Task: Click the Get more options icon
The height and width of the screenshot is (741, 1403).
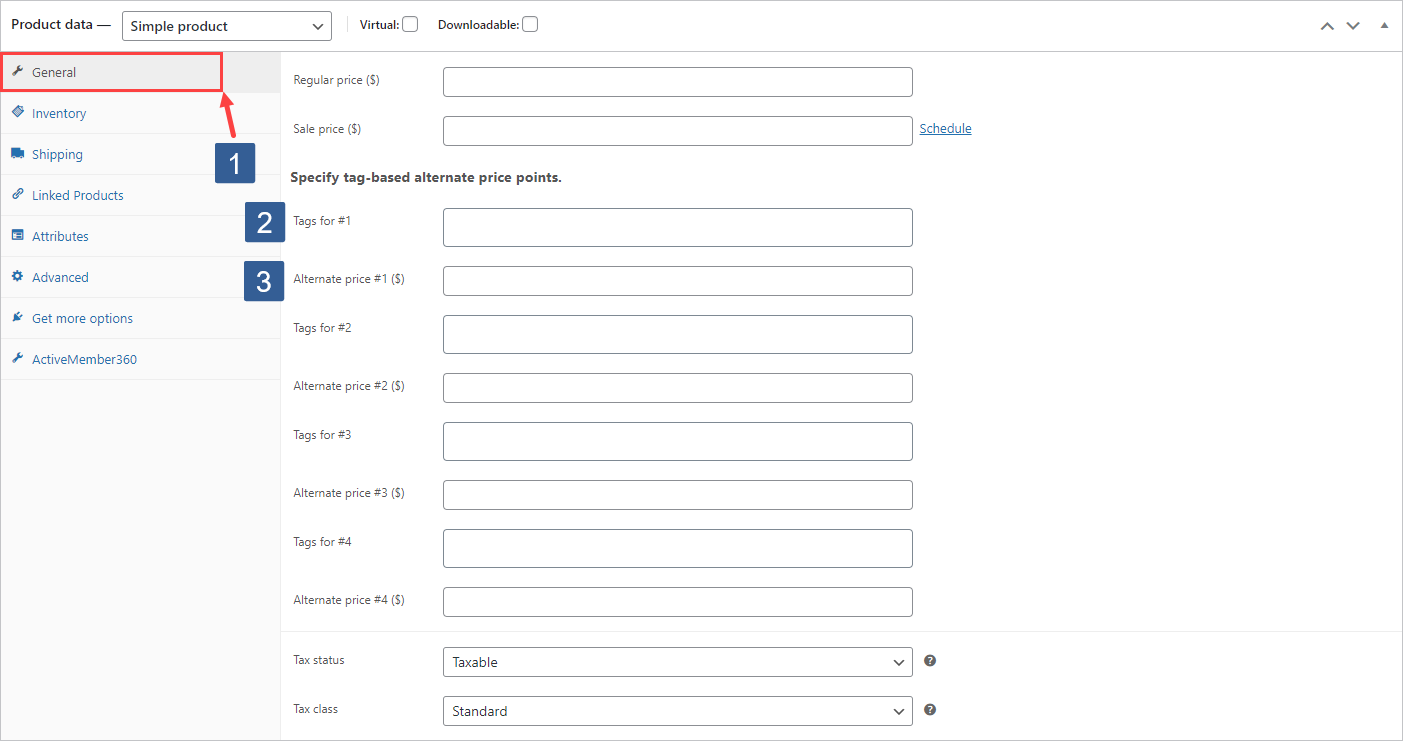Action: click(18, 317)
